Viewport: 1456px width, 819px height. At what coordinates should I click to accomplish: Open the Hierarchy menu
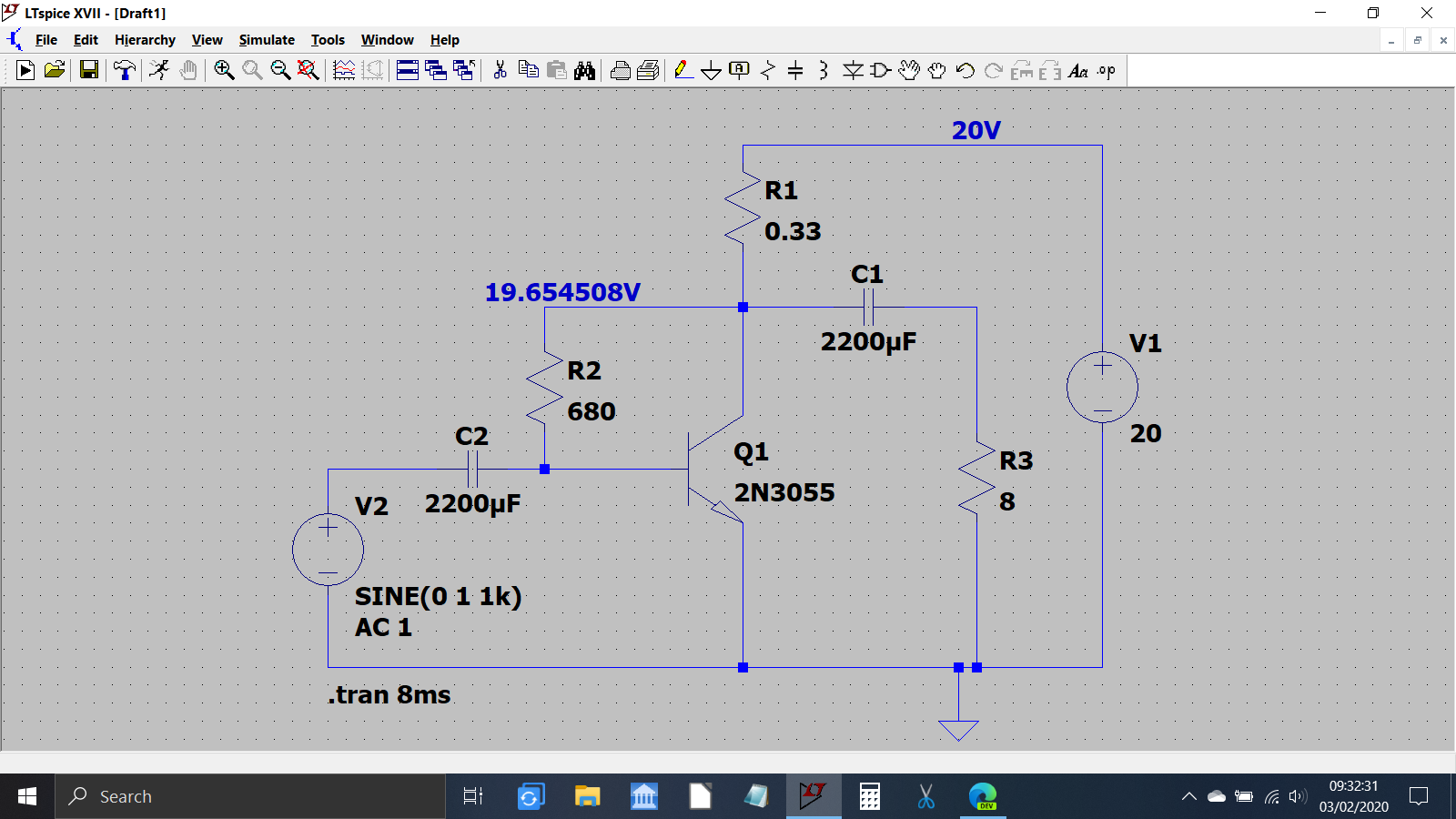click(145, 40)
